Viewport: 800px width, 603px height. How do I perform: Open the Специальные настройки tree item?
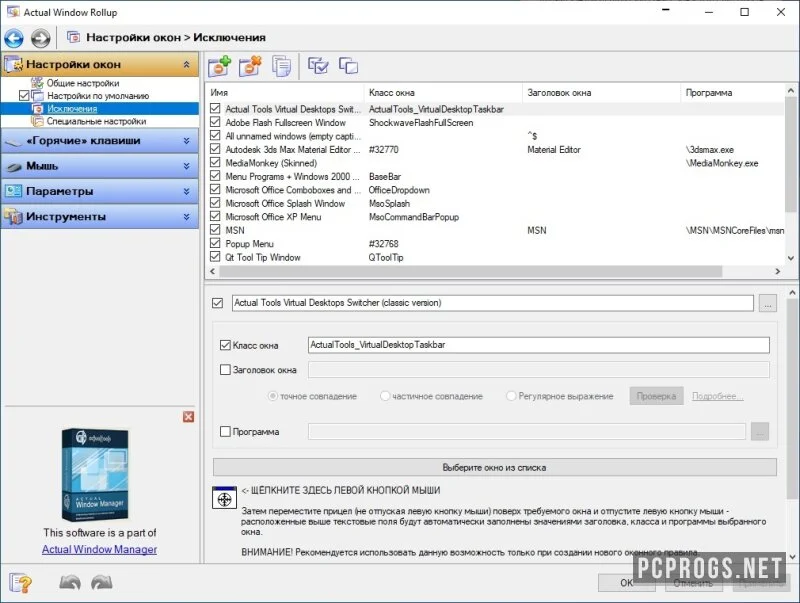coord(96,121)
